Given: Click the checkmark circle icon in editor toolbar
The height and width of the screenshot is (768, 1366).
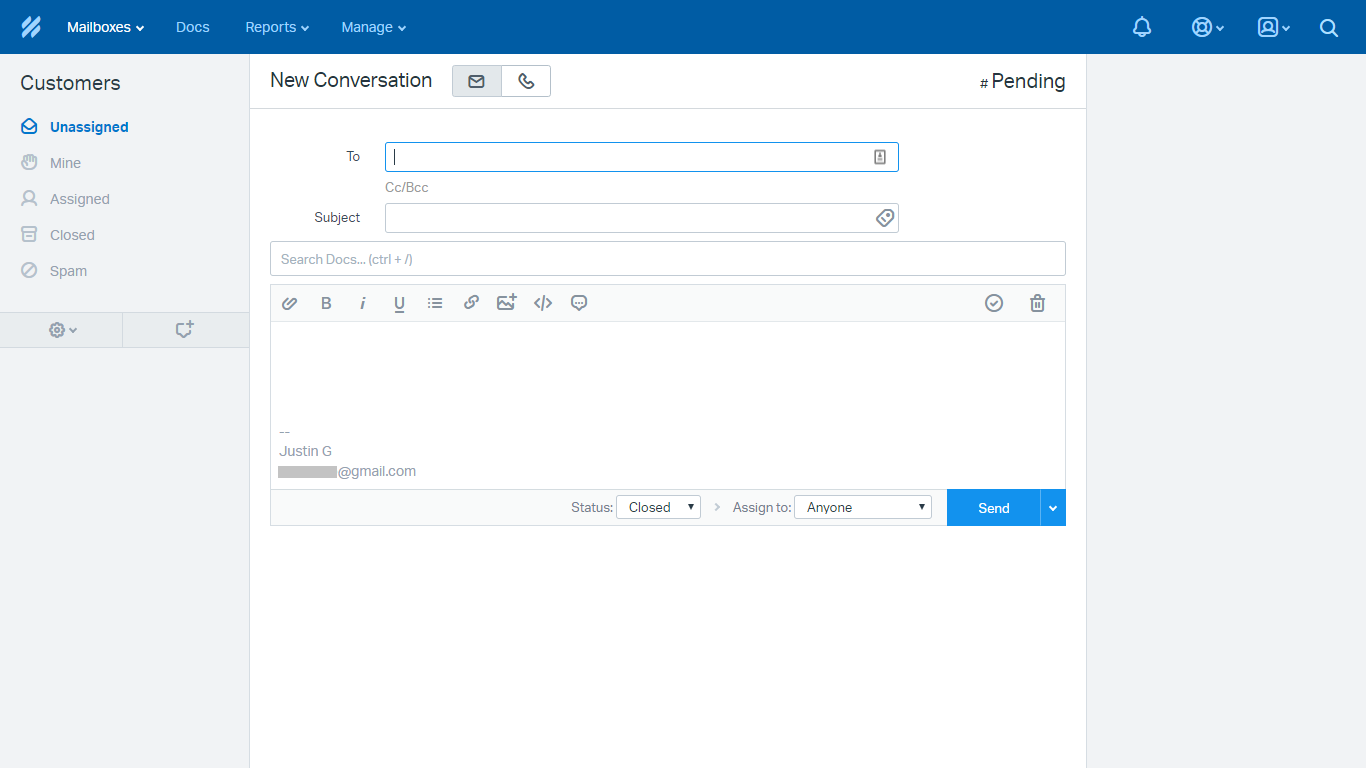Looking at the screenshot, I should (994, 303).
